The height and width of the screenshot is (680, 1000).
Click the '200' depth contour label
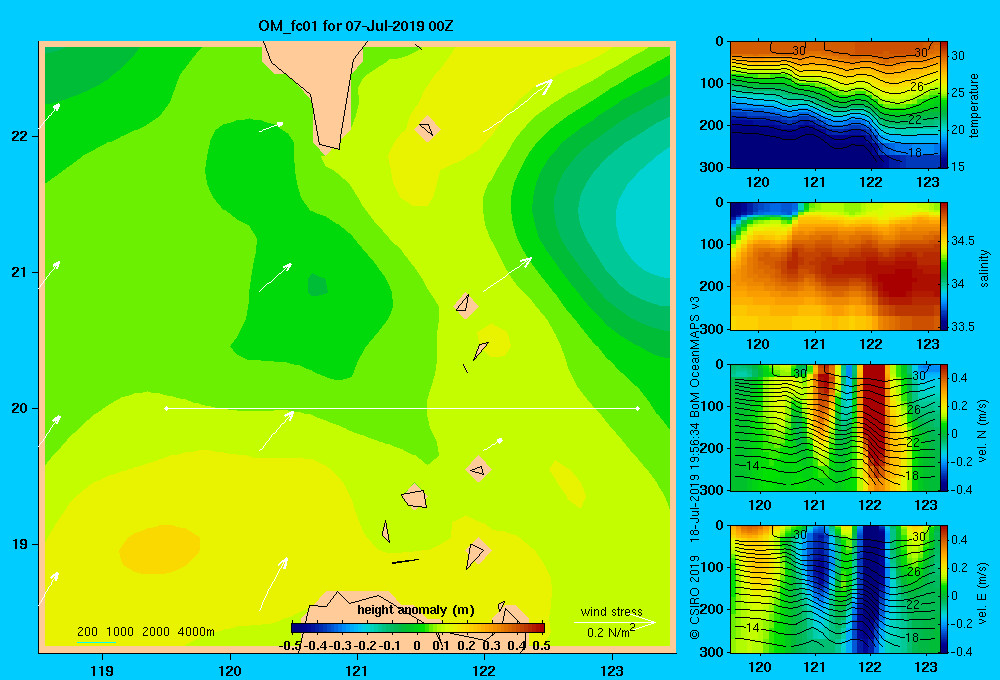tap(87, 632)
